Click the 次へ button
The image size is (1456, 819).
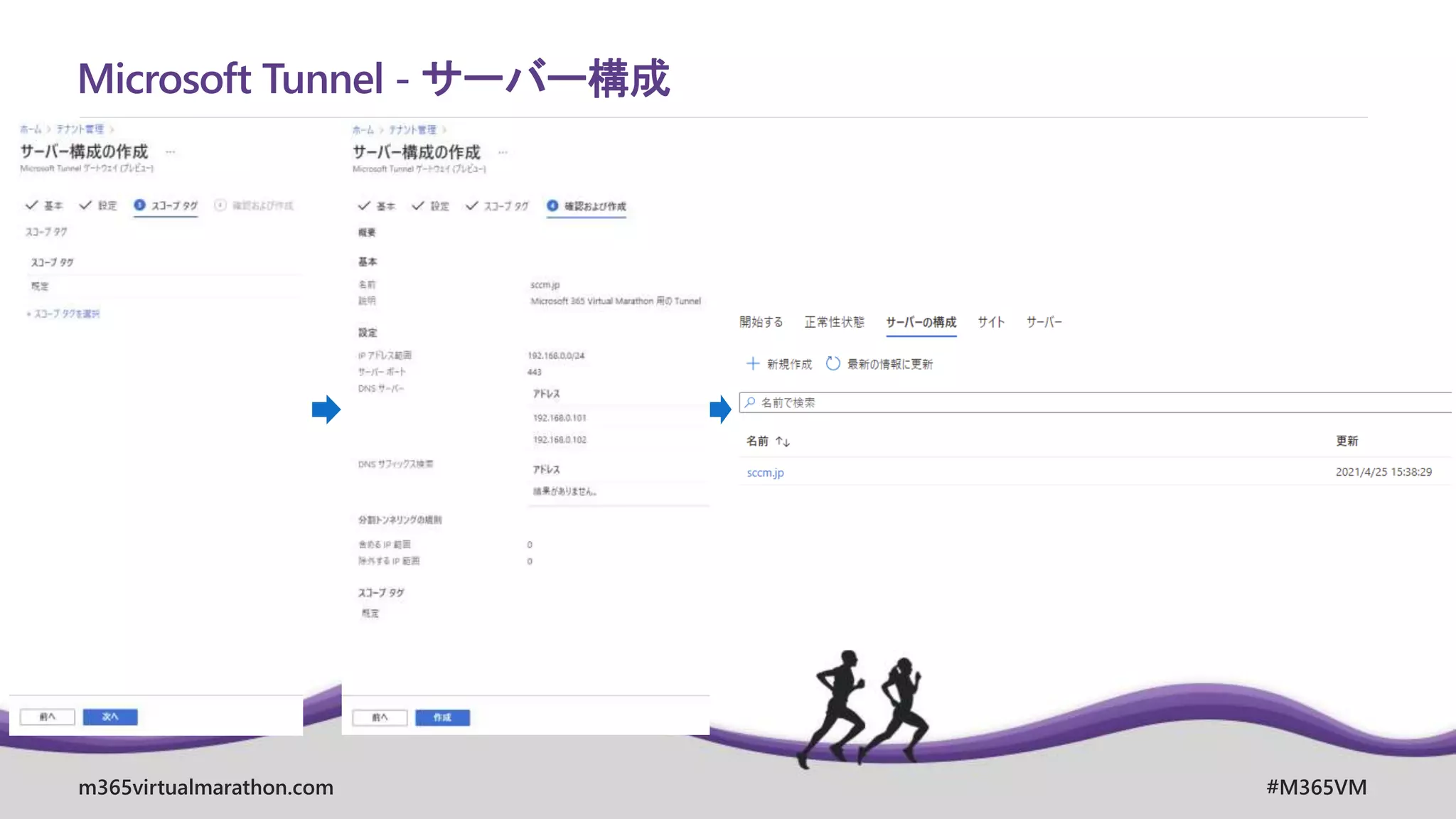[110, 717]
